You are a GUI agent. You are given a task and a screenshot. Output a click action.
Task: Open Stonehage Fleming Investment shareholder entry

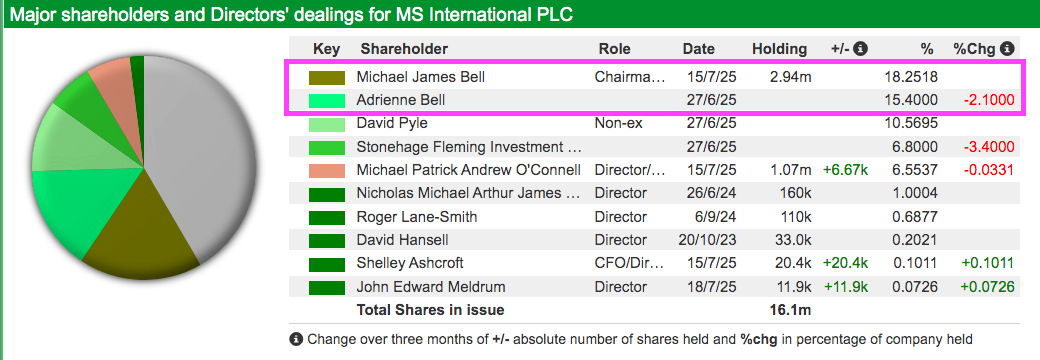(469, 147)
